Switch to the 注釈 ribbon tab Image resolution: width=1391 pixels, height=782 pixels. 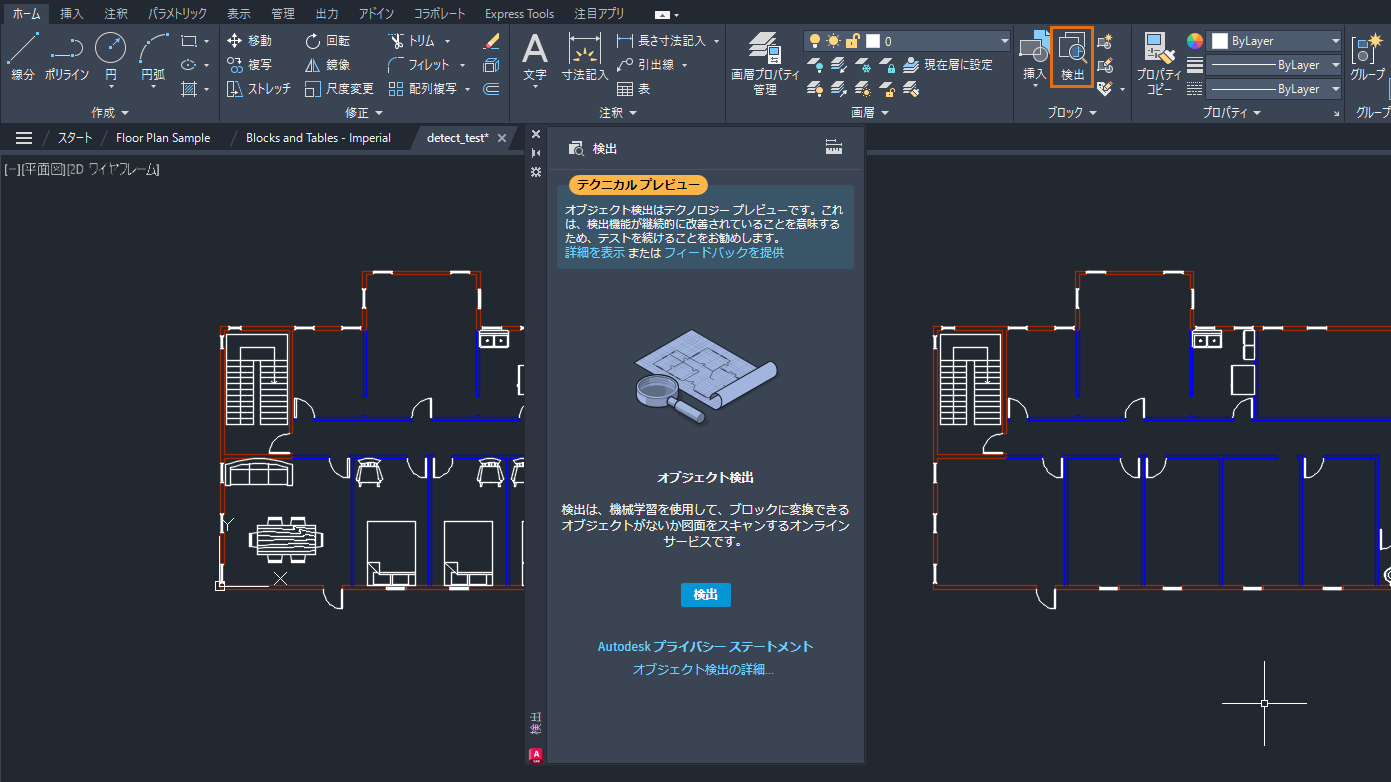116,14
